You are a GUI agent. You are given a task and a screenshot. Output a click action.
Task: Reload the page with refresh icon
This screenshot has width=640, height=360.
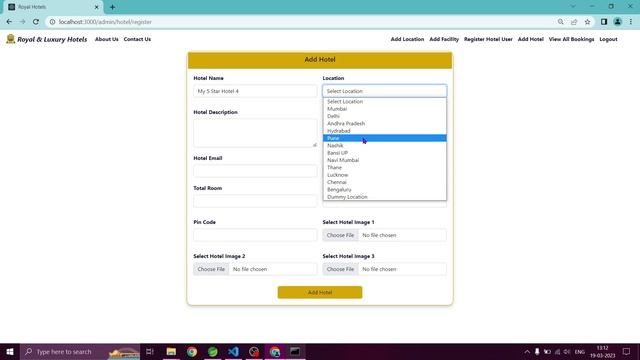tap(36, 22)
